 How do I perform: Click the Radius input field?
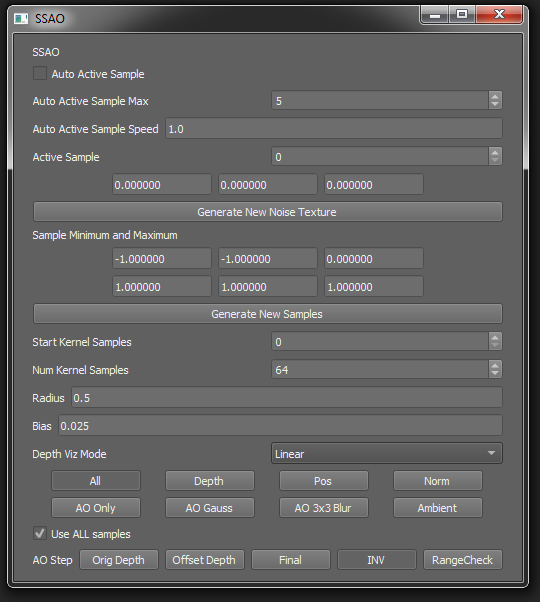pos(287,397)
